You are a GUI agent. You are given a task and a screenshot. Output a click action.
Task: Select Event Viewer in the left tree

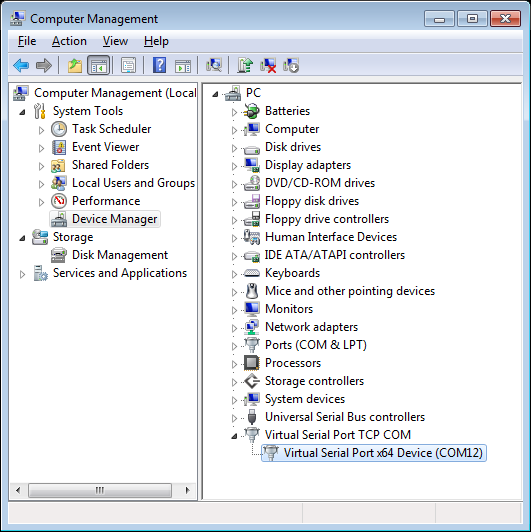[106, 147]
